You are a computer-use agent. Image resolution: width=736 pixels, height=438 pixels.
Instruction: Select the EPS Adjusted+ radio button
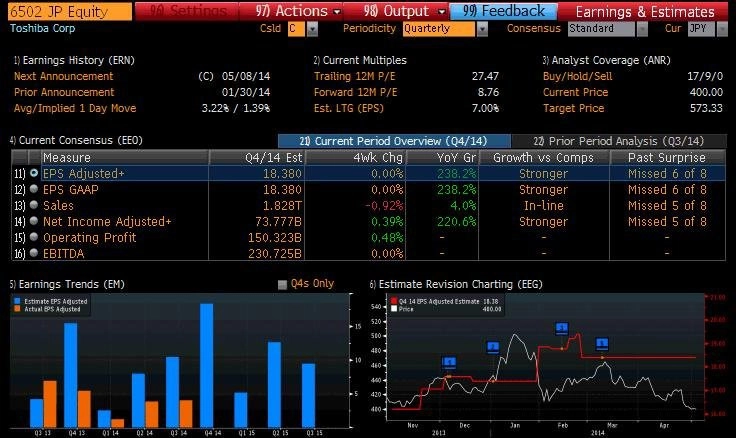click(34, 173)
